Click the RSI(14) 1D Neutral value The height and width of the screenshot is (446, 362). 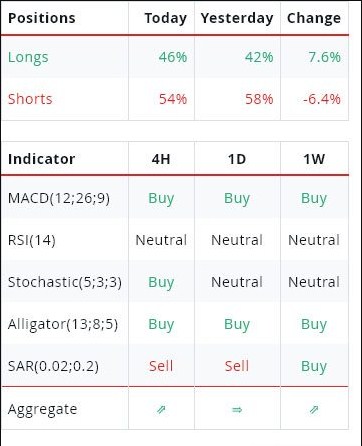[237, 240]
